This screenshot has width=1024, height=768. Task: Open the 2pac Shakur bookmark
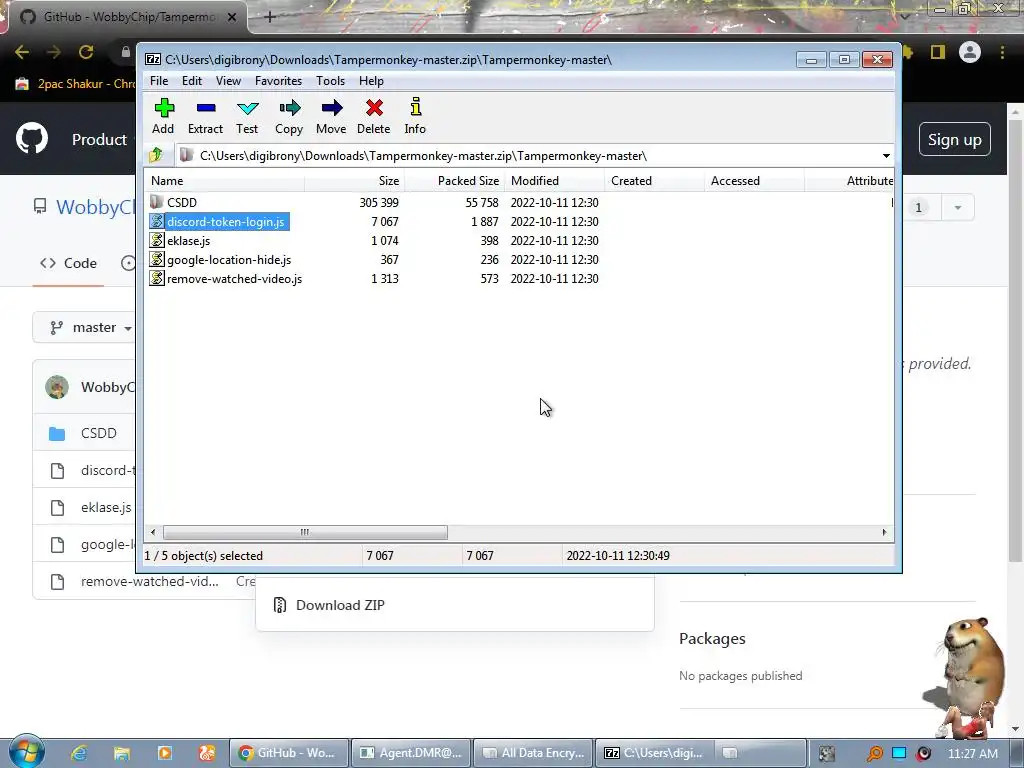point(75,84)
